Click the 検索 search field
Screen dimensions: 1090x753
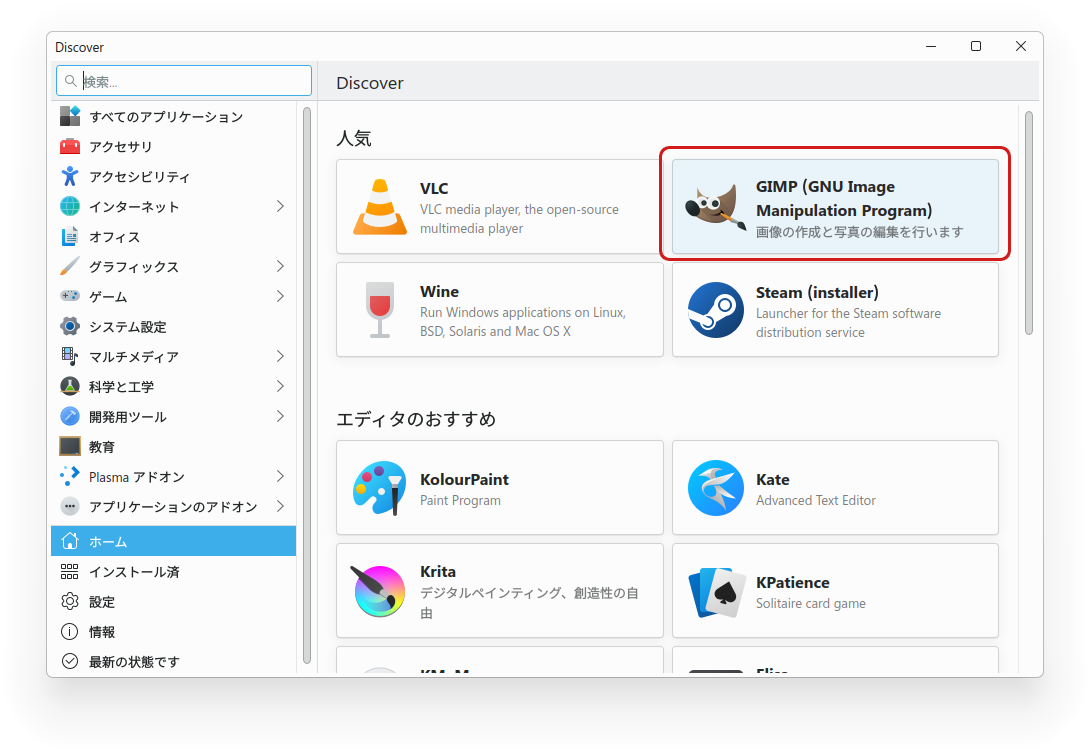tap(184, 81)
